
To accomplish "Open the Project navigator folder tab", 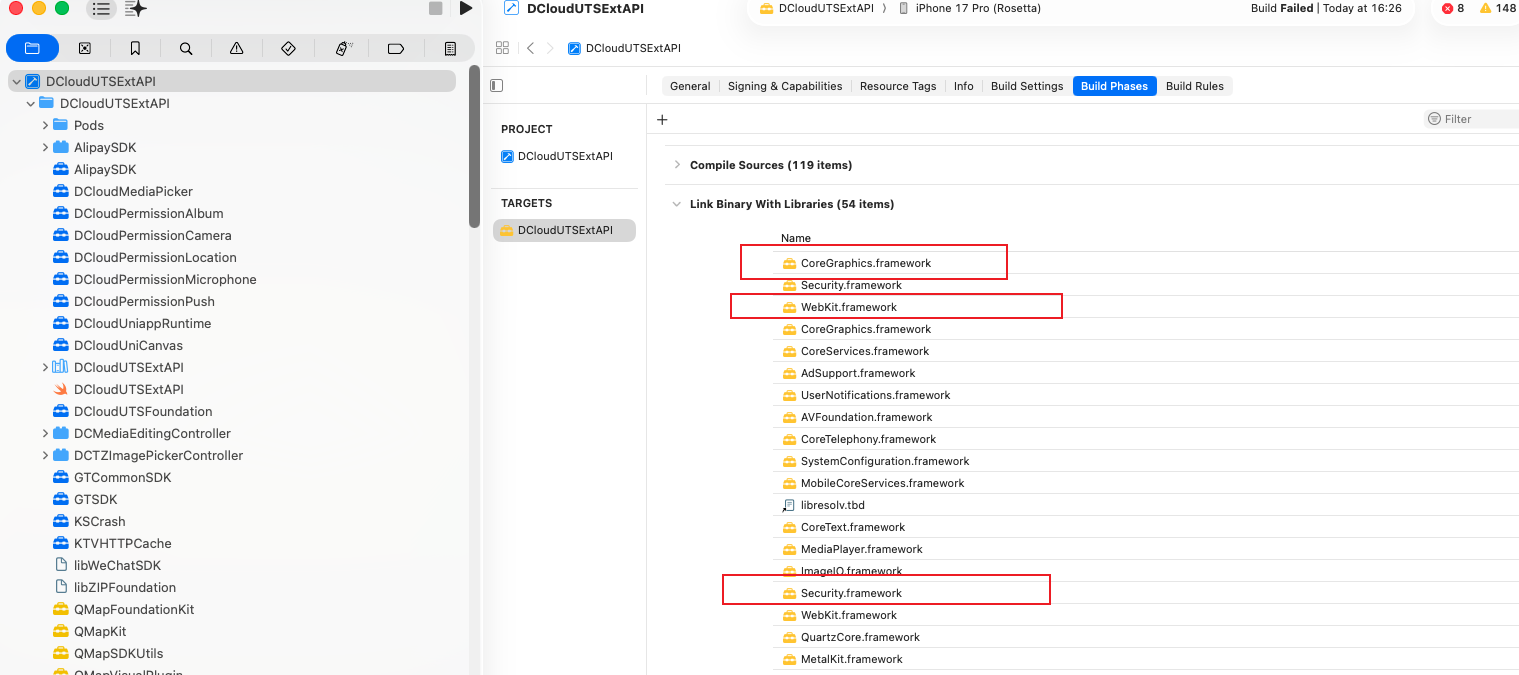I will (32, 48).
